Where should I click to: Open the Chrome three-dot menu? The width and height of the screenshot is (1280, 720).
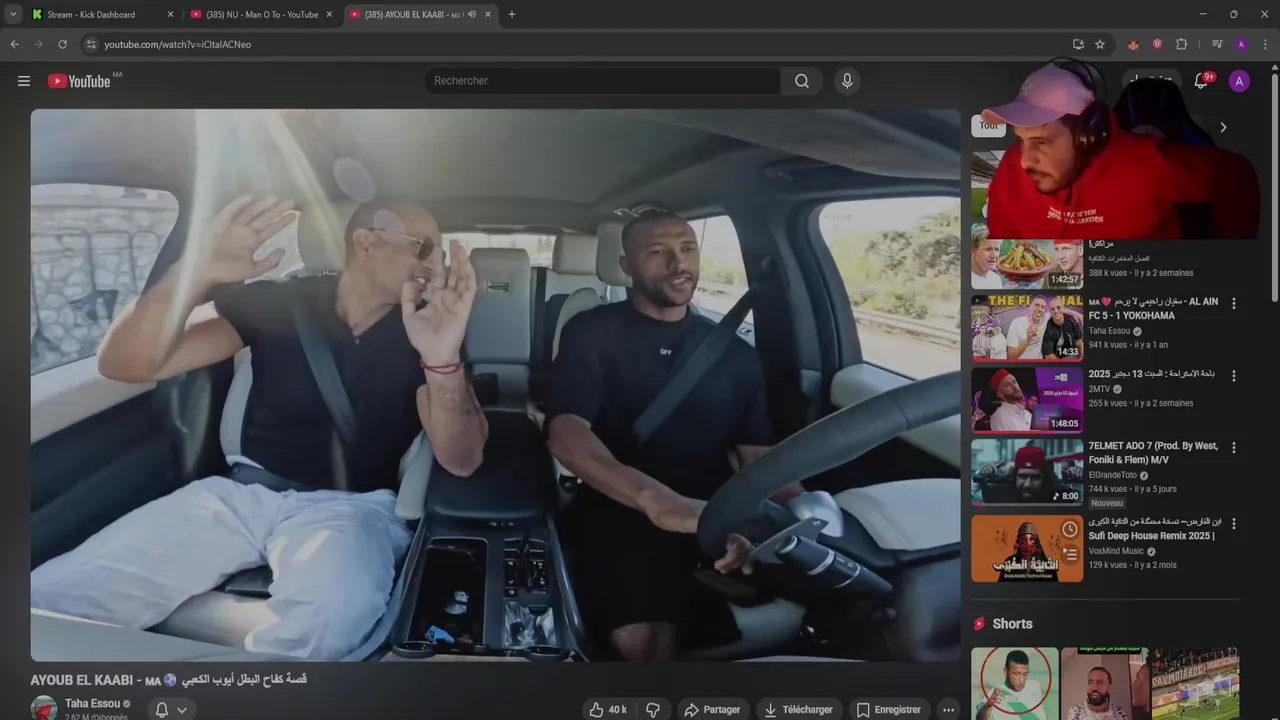1265,44
